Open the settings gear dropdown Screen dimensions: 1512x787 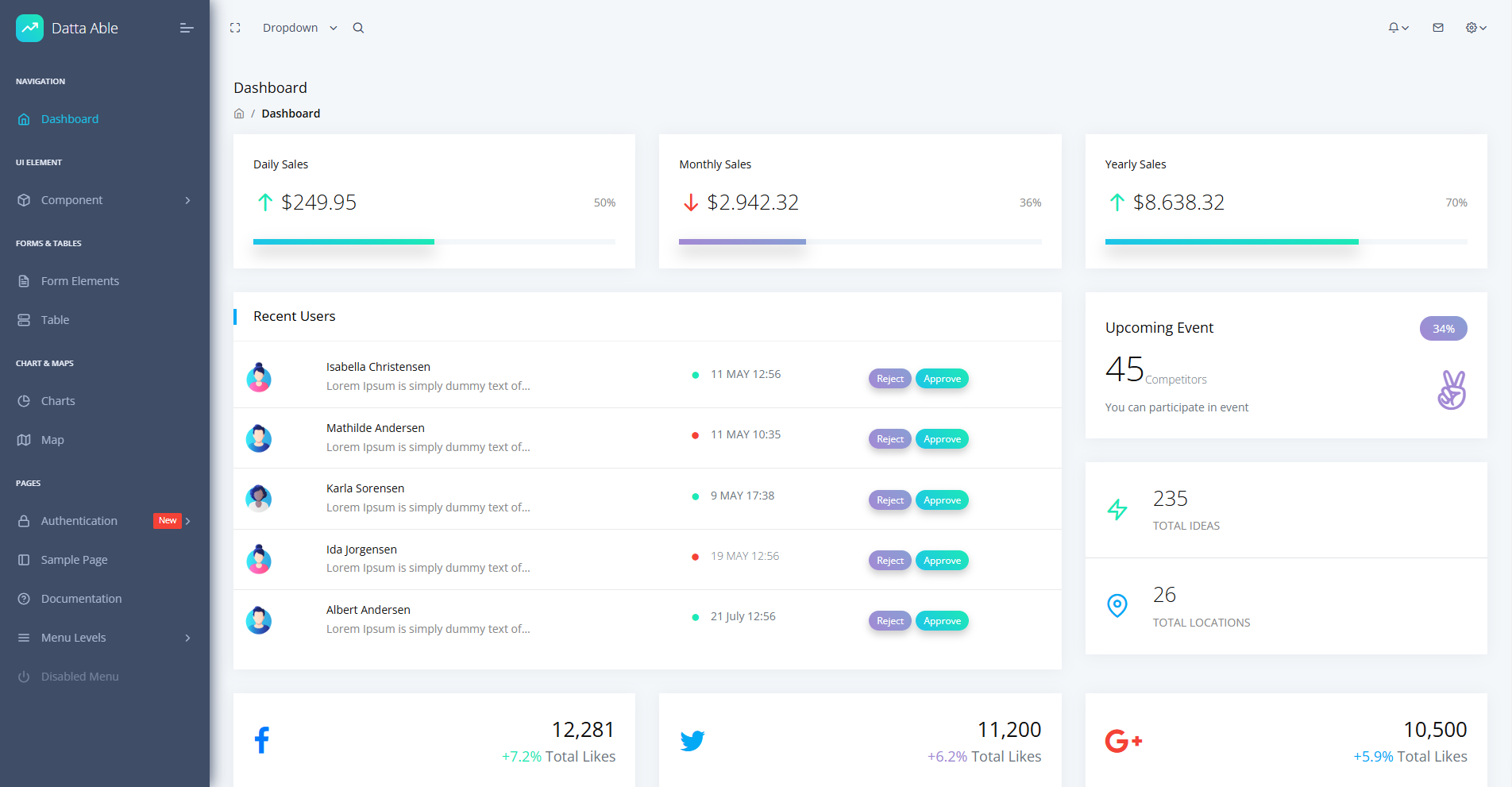[x=1475, y=28]
